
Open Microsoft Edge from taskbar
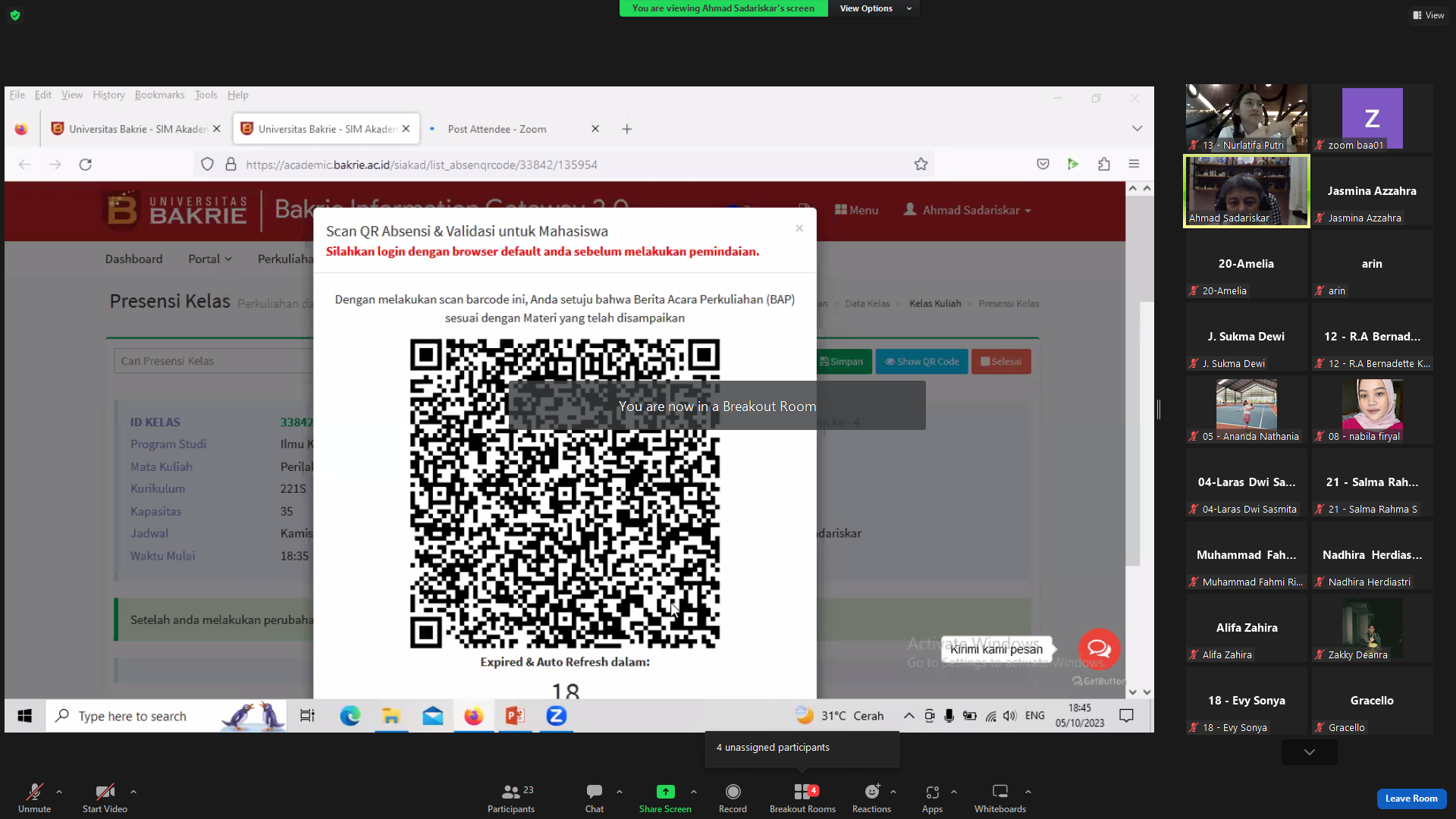[x=350, y=716]
